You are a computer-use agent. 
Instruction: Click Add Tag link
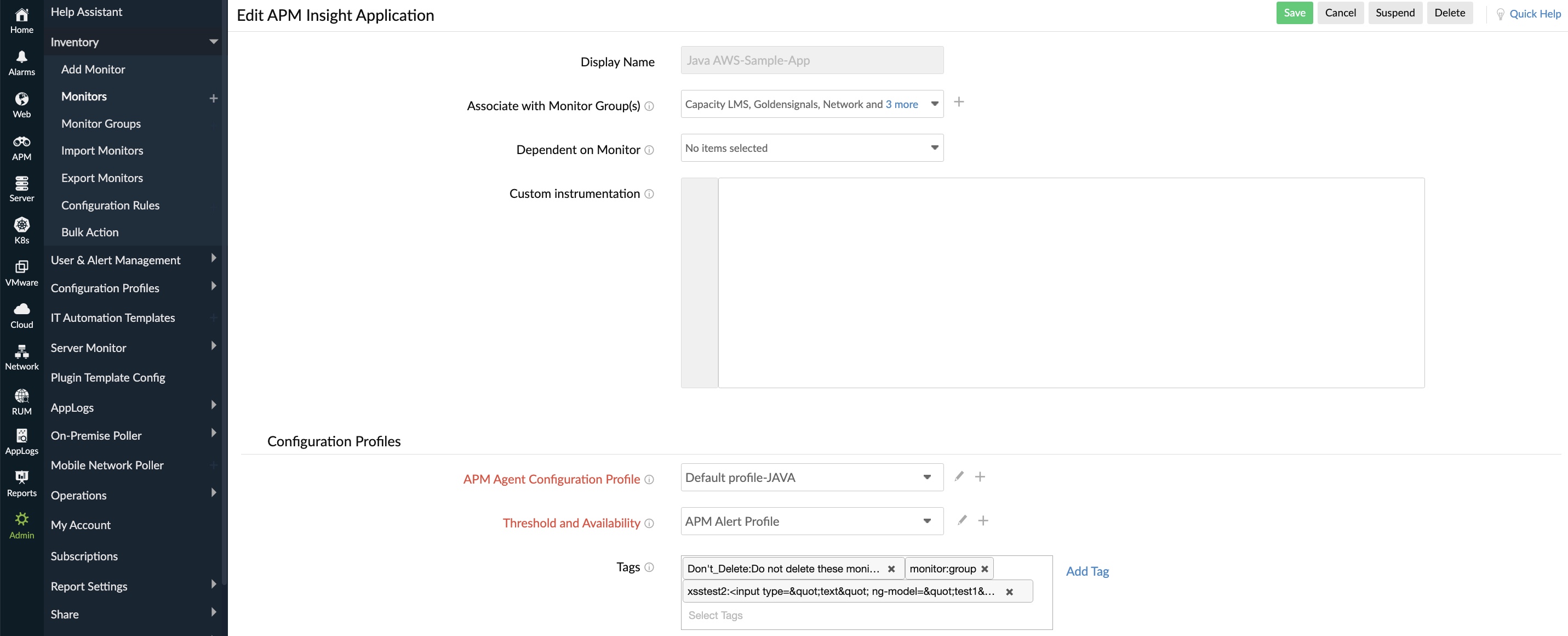1087,571
